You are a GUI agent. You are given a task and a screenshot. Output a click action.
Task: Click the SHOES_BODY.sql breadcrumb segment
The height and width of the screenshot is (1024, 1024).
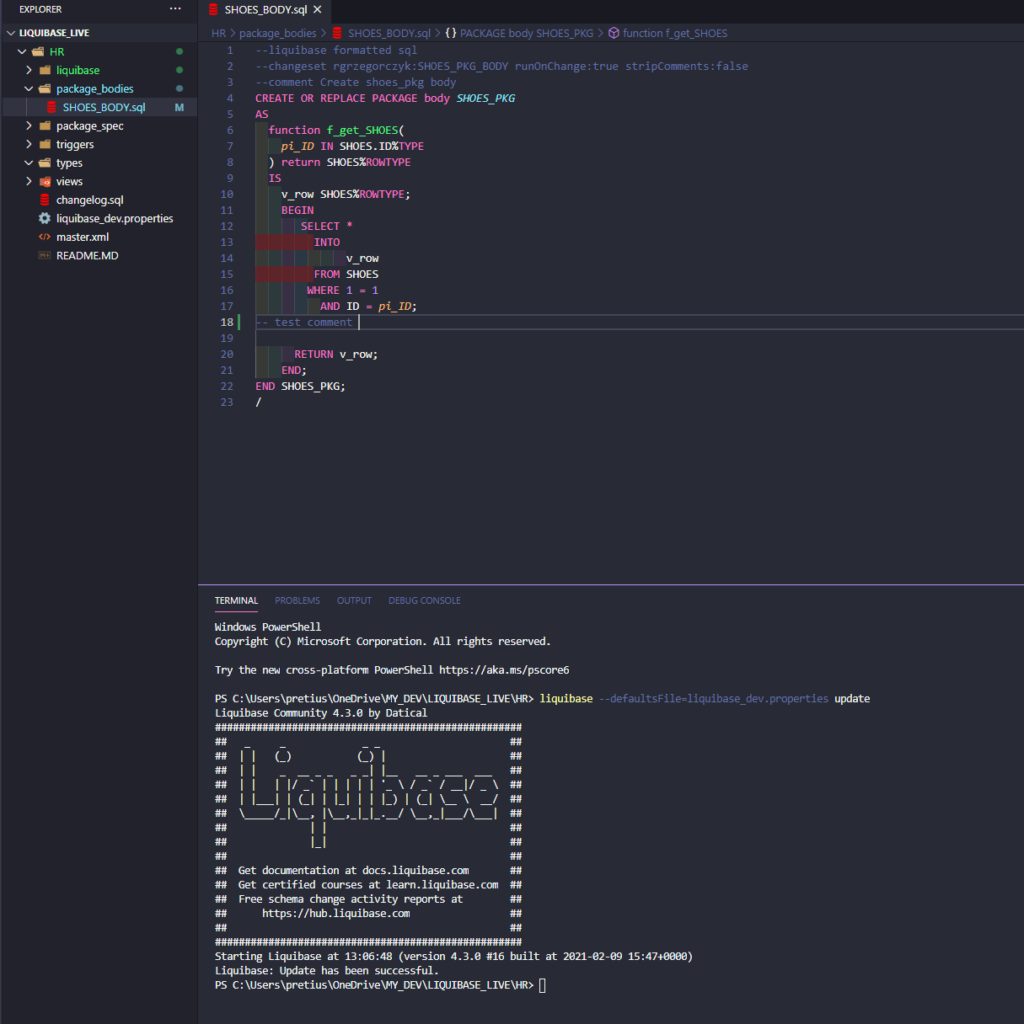(x=389, y=33)
